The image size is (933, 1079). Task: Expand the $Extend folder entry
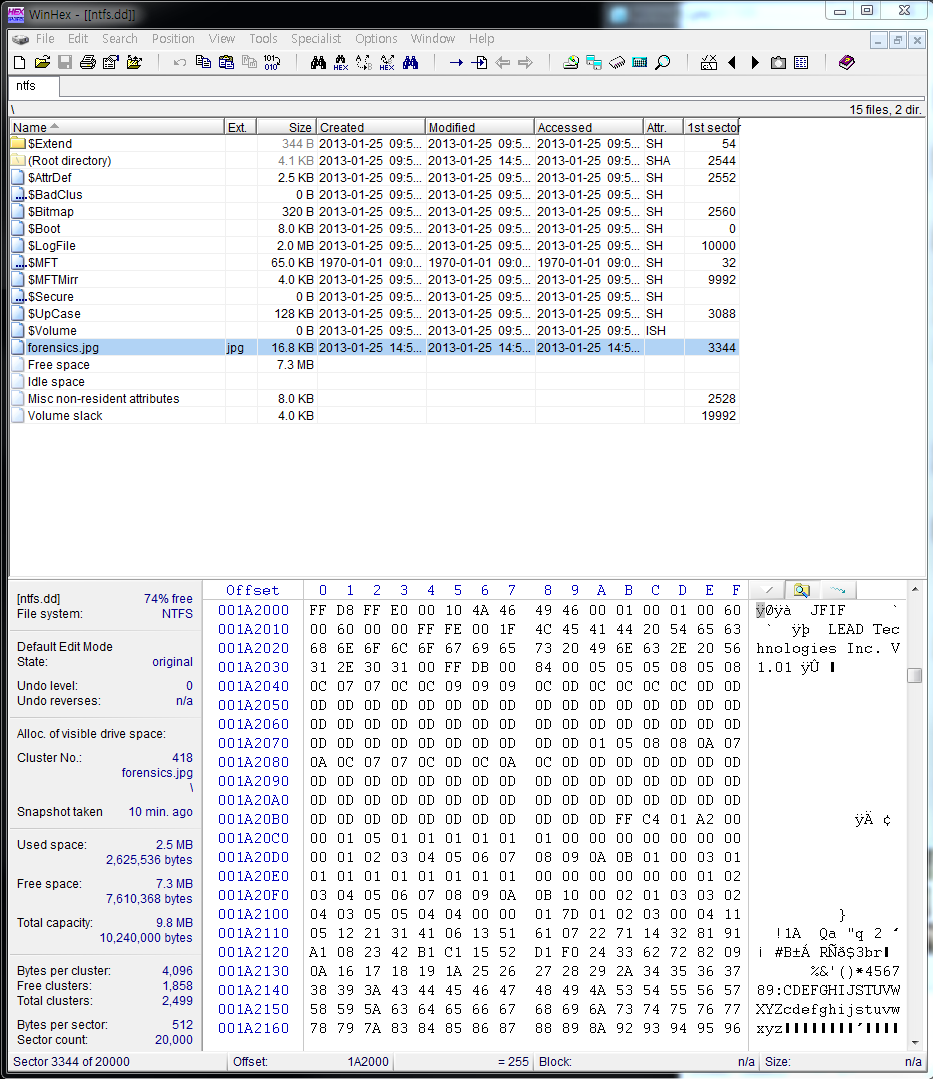pyautogui.click(x=17, y=142)
